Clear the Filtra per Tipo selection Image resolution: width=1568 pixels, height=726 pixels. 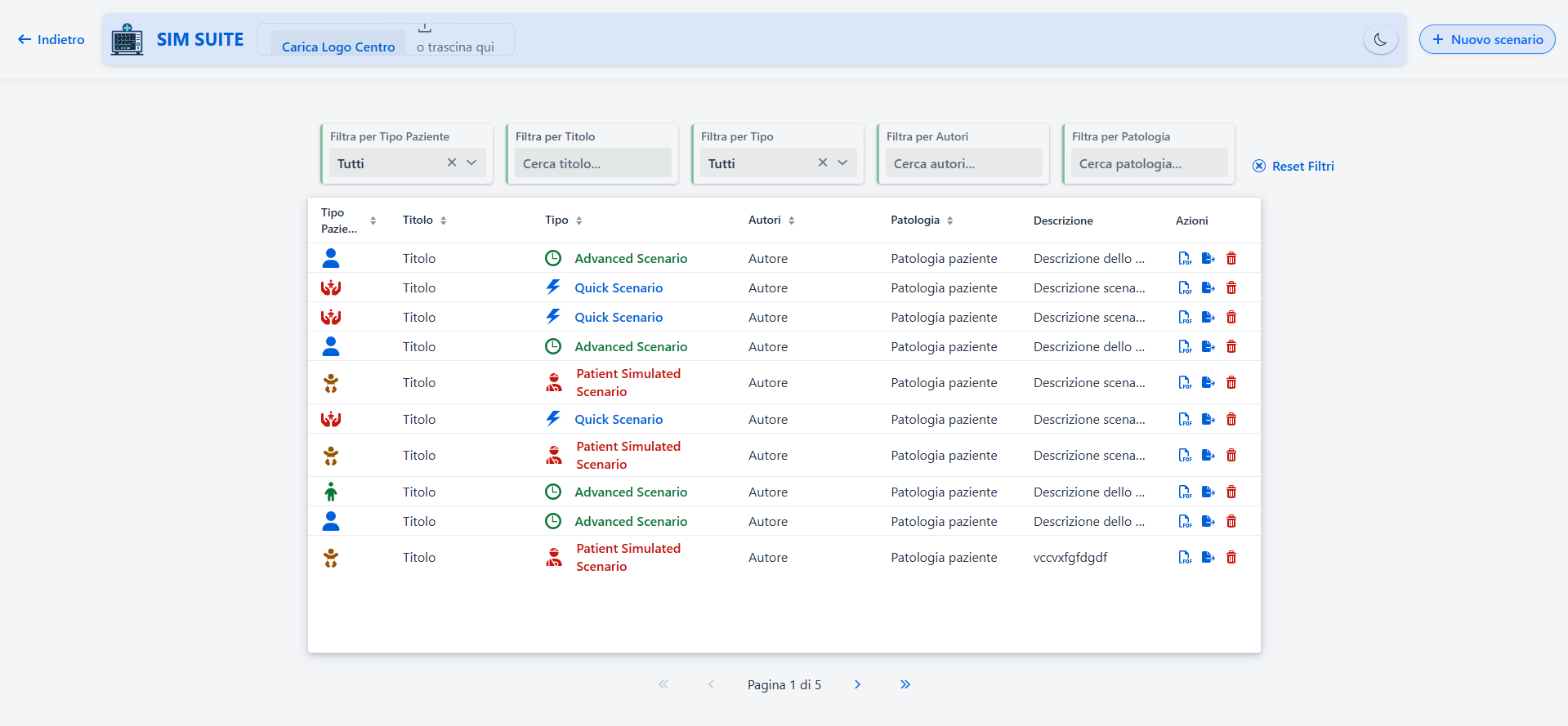pyautogui.click(x=823, y=163)
